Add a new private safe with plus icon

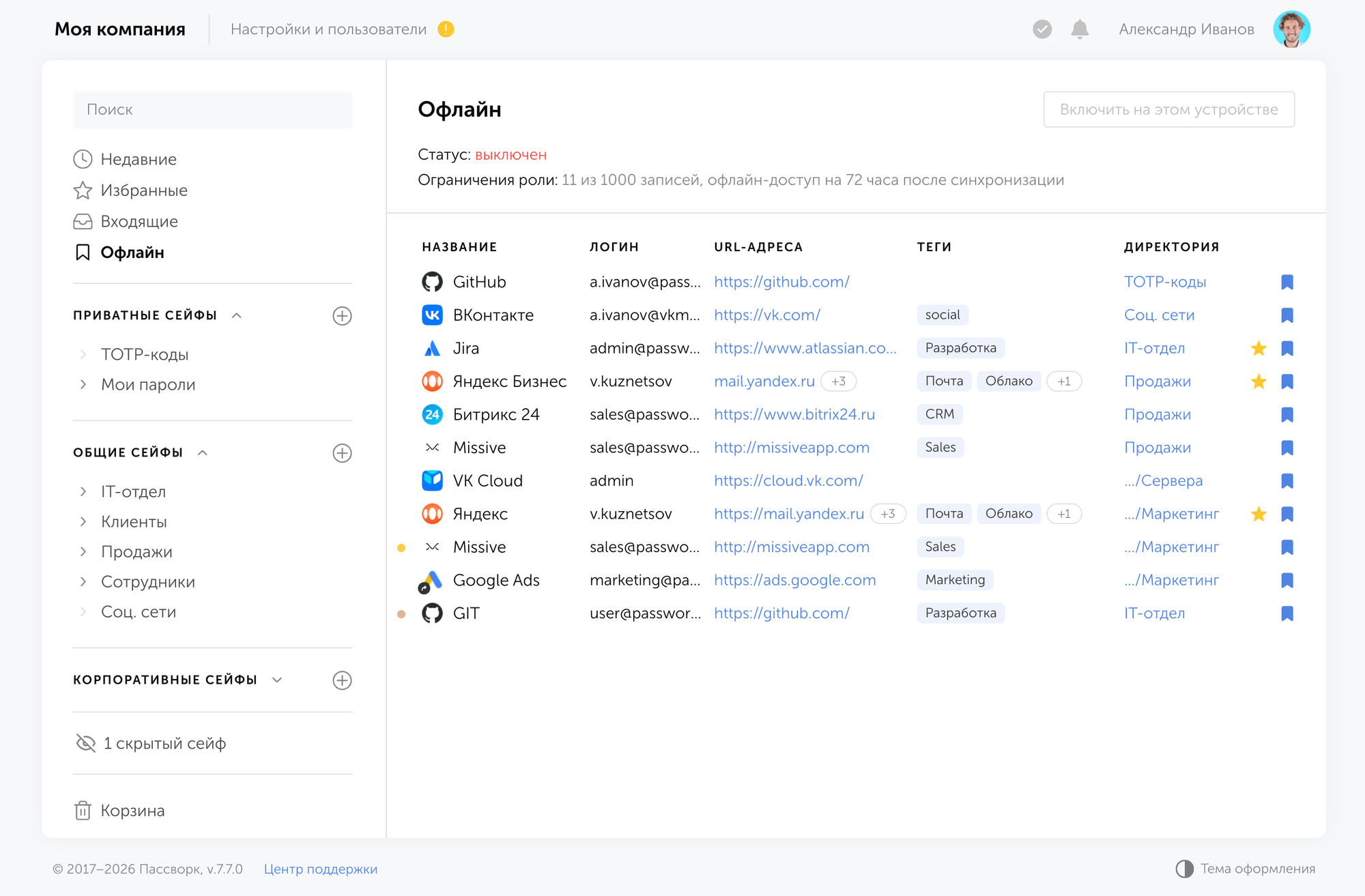342,316
